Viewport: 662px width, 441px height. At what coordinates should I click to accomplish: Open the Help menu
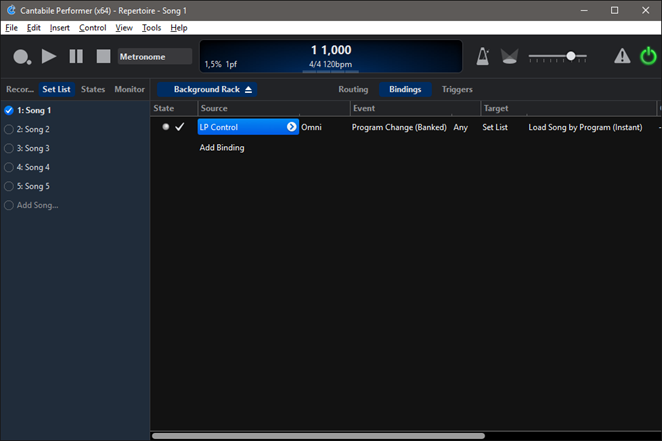179,28
